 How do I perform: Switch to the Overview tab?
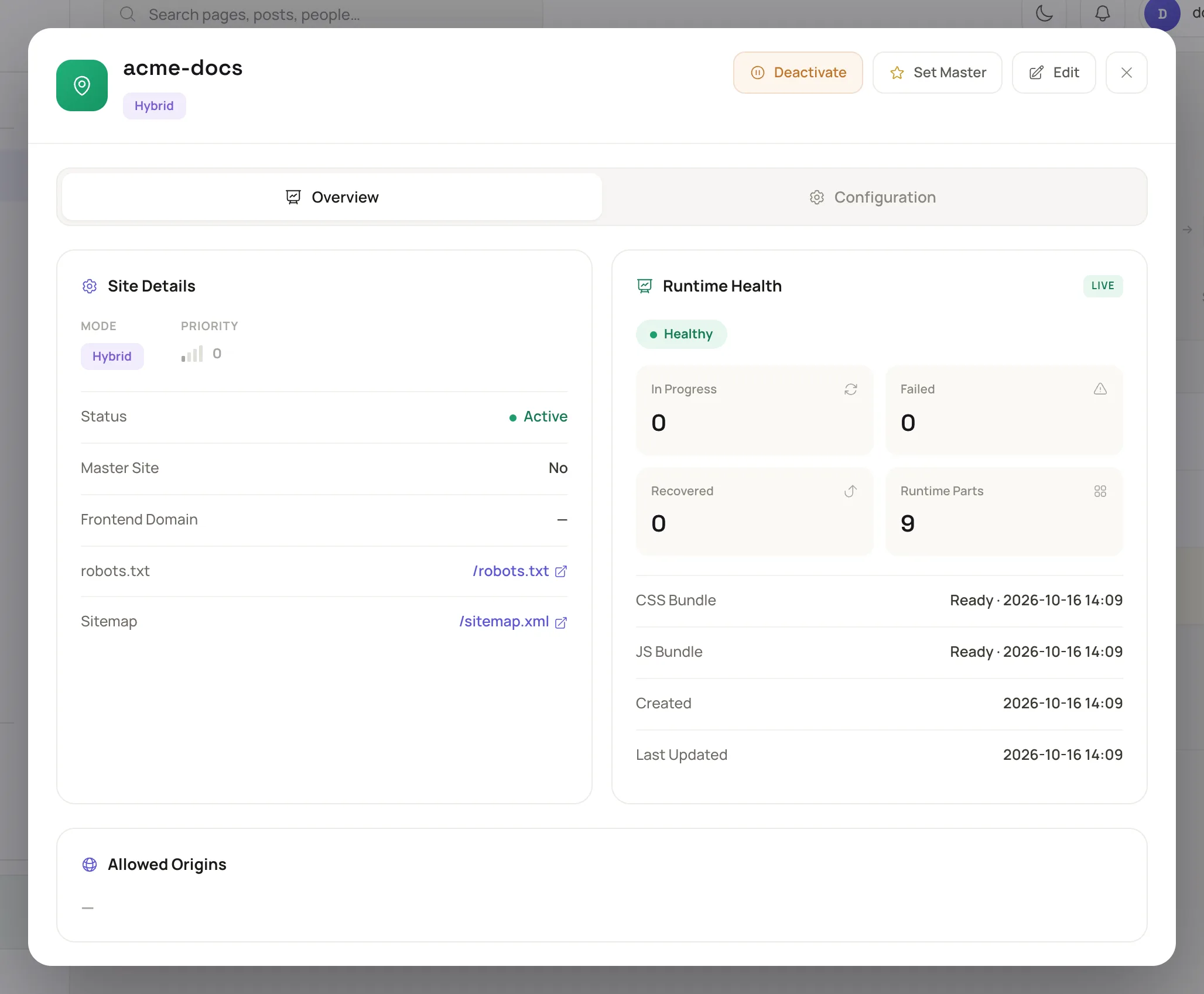(331, 197)
